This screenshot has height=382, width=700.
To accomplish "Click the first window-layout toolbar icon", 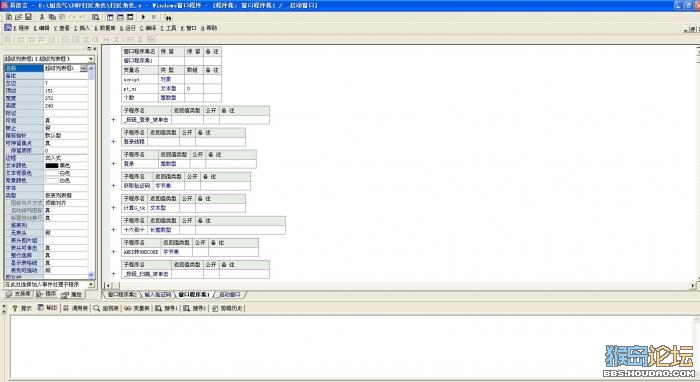I will 110,17.
